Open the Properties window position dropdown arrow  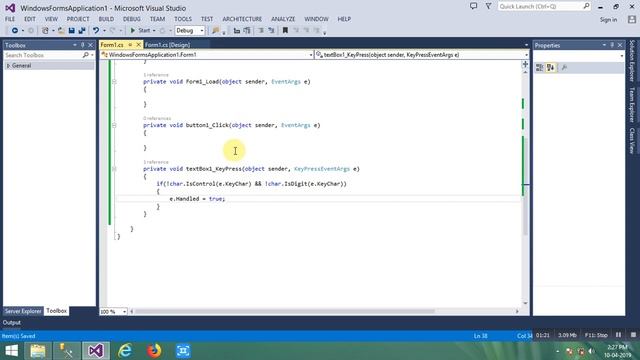point(604,45)
